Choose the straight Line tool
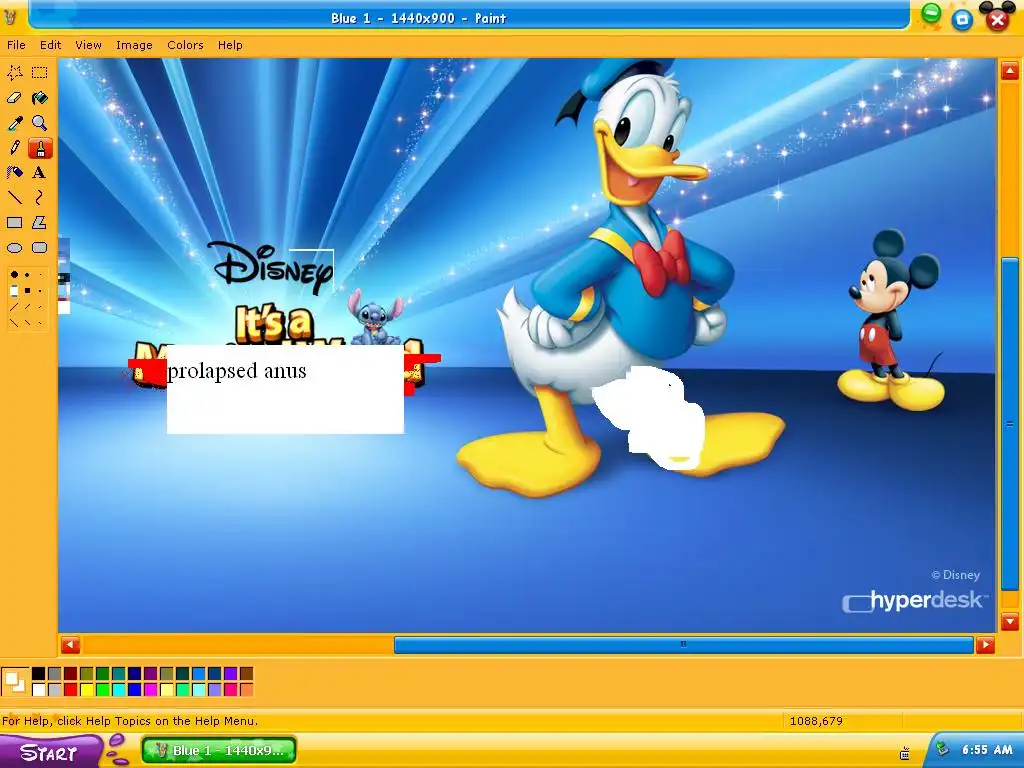This screenshot has width=1024, height=768. pyautogui.click(x=14, y=198)
